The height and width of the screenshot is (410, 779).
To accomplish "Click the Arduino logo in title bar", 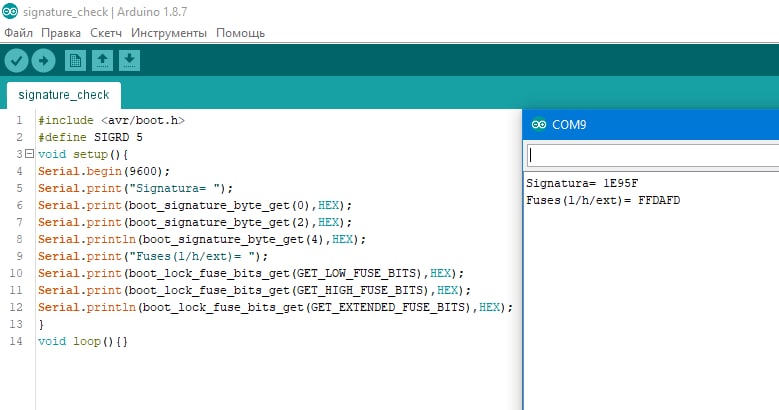I will [10, 11].
